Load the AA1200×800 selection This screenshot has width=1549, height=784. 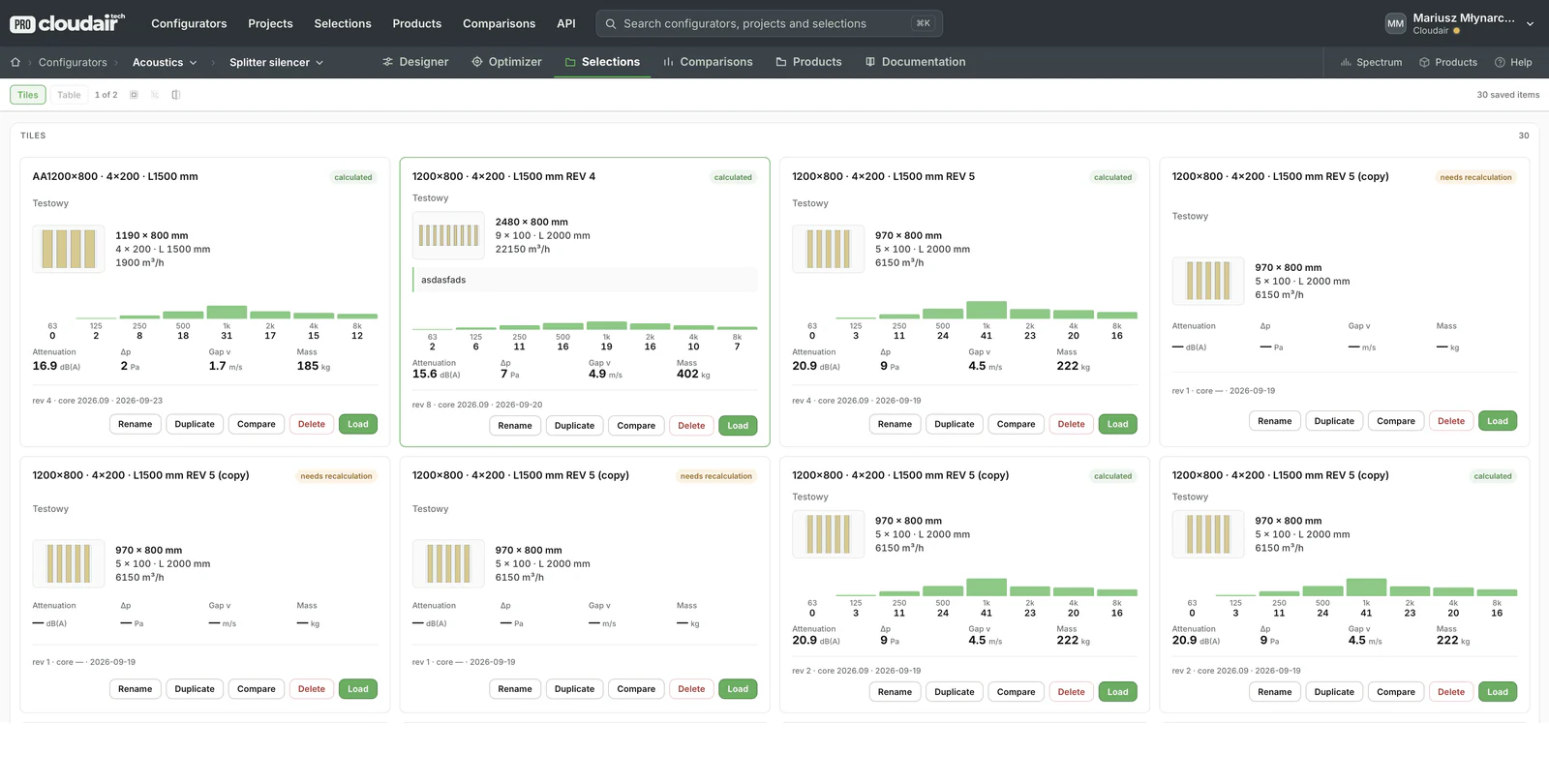point(358,424)
